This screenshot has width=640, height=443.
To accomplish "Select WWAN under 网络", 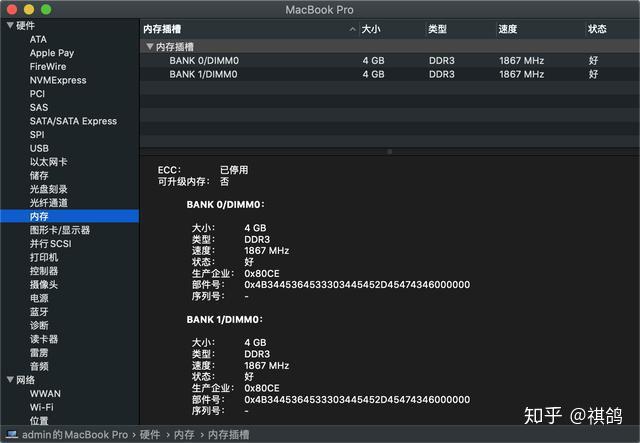I will pos(45,394).
